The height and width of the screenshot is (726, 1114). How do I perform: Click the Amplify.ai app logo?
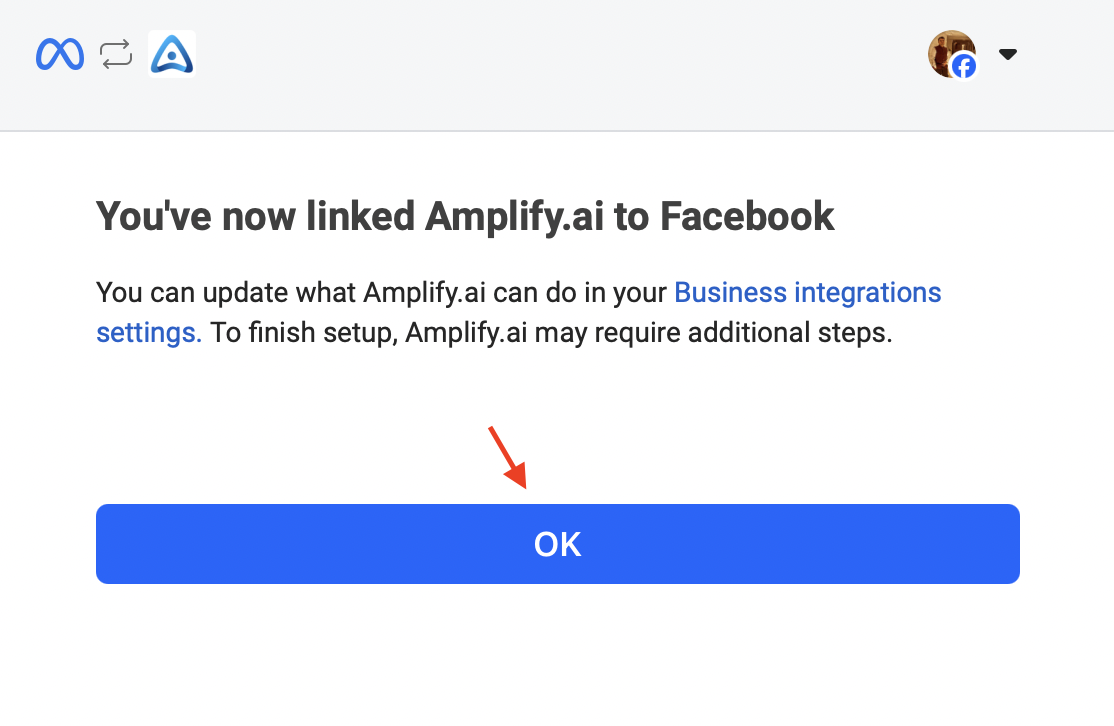(172, 53)
